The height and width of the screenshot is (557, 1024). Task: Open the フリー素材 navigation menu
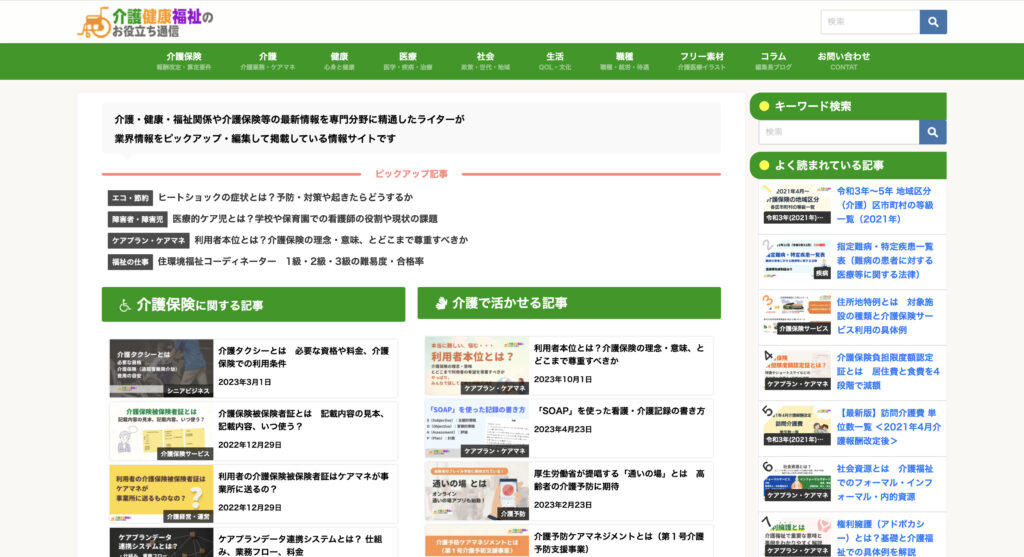point(701,61)
